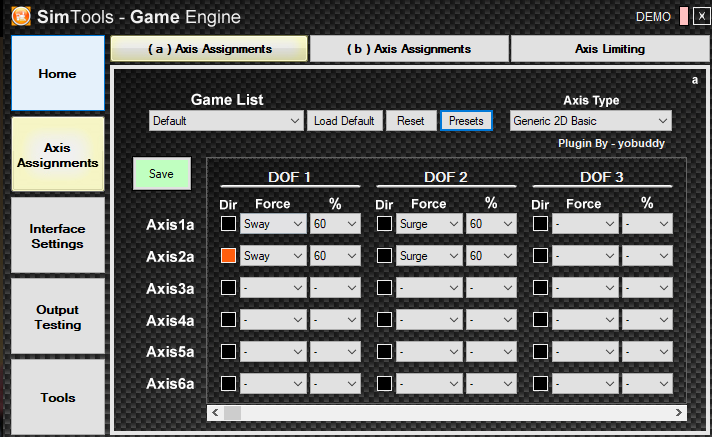Click the DOF 2 column header
Screen dimensions: 712x437
(445, 177)
